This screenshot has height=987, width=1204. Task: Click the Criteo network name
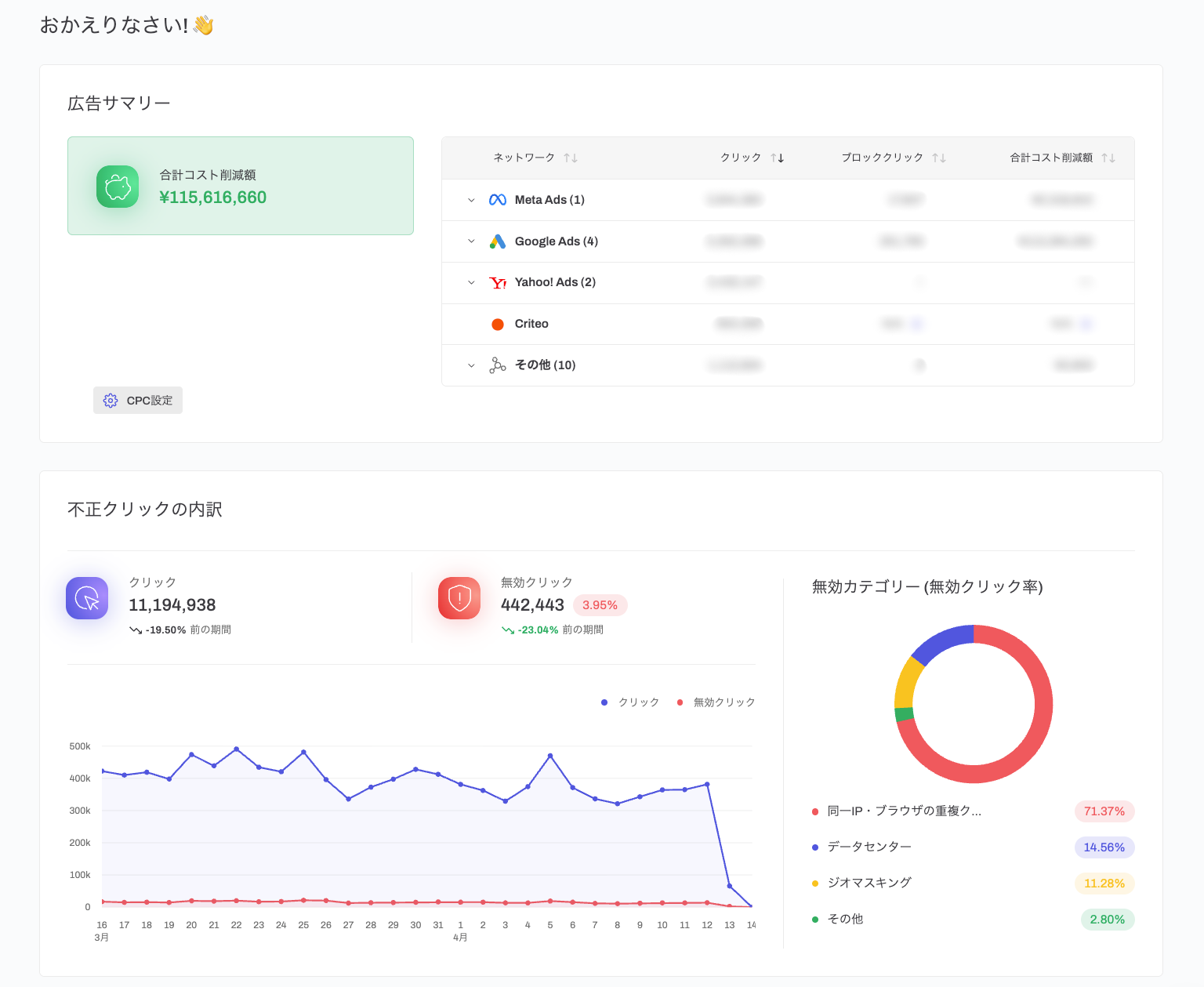pyautogui.click(x=531, y=324)
